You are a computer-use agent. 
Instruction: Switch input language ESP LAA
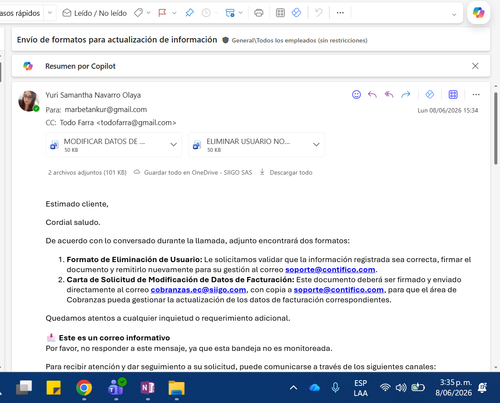click(x=361, y=388)
